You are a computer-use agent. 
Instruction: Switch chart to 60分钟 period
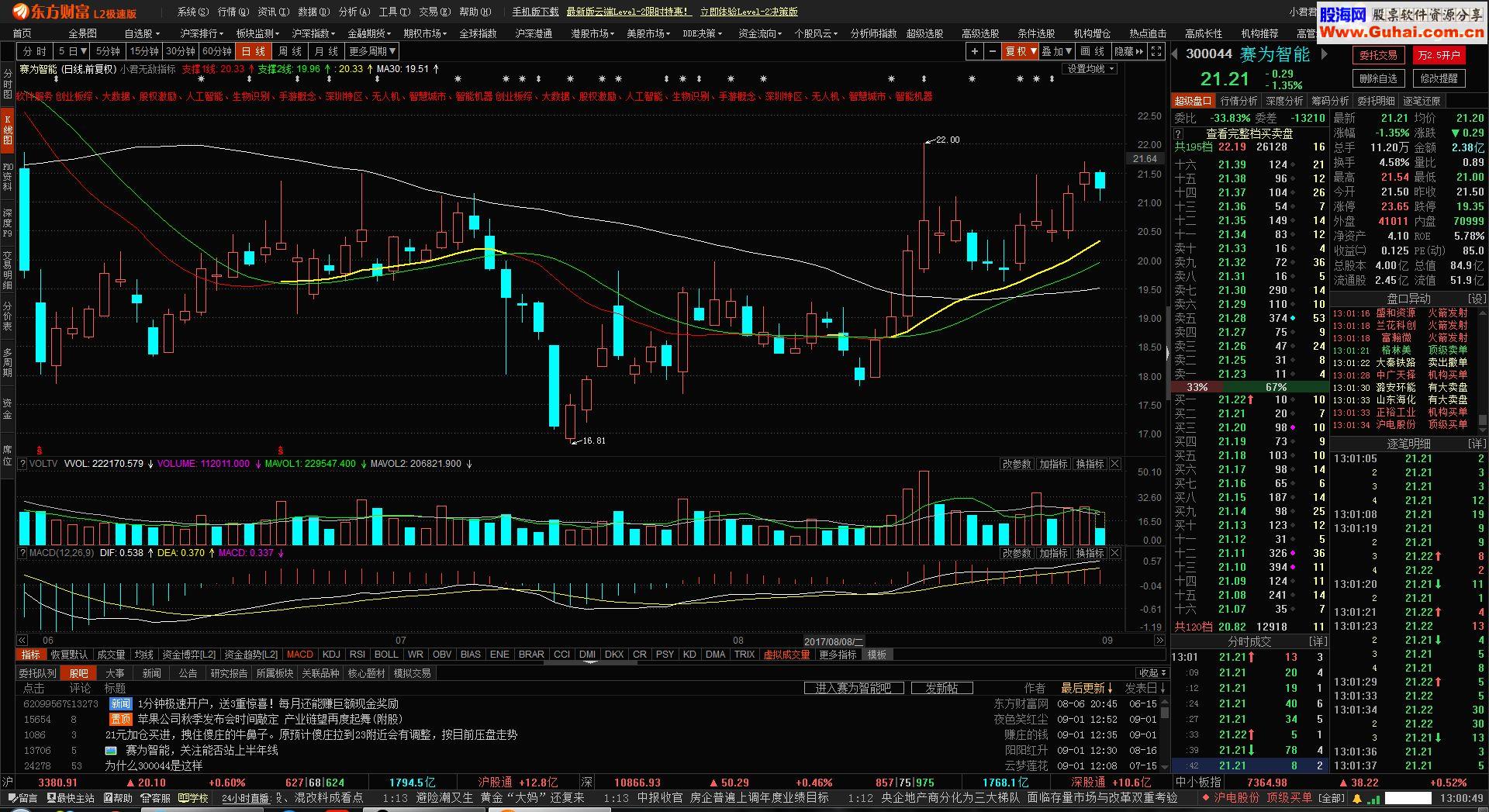coord(217,51)
